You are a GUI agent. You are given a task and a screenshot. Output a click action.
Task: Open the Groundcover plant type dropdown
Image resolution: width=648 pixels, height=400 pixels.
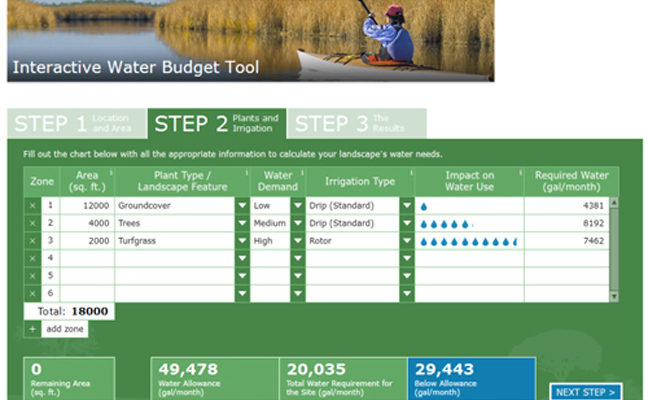(242, 205)
